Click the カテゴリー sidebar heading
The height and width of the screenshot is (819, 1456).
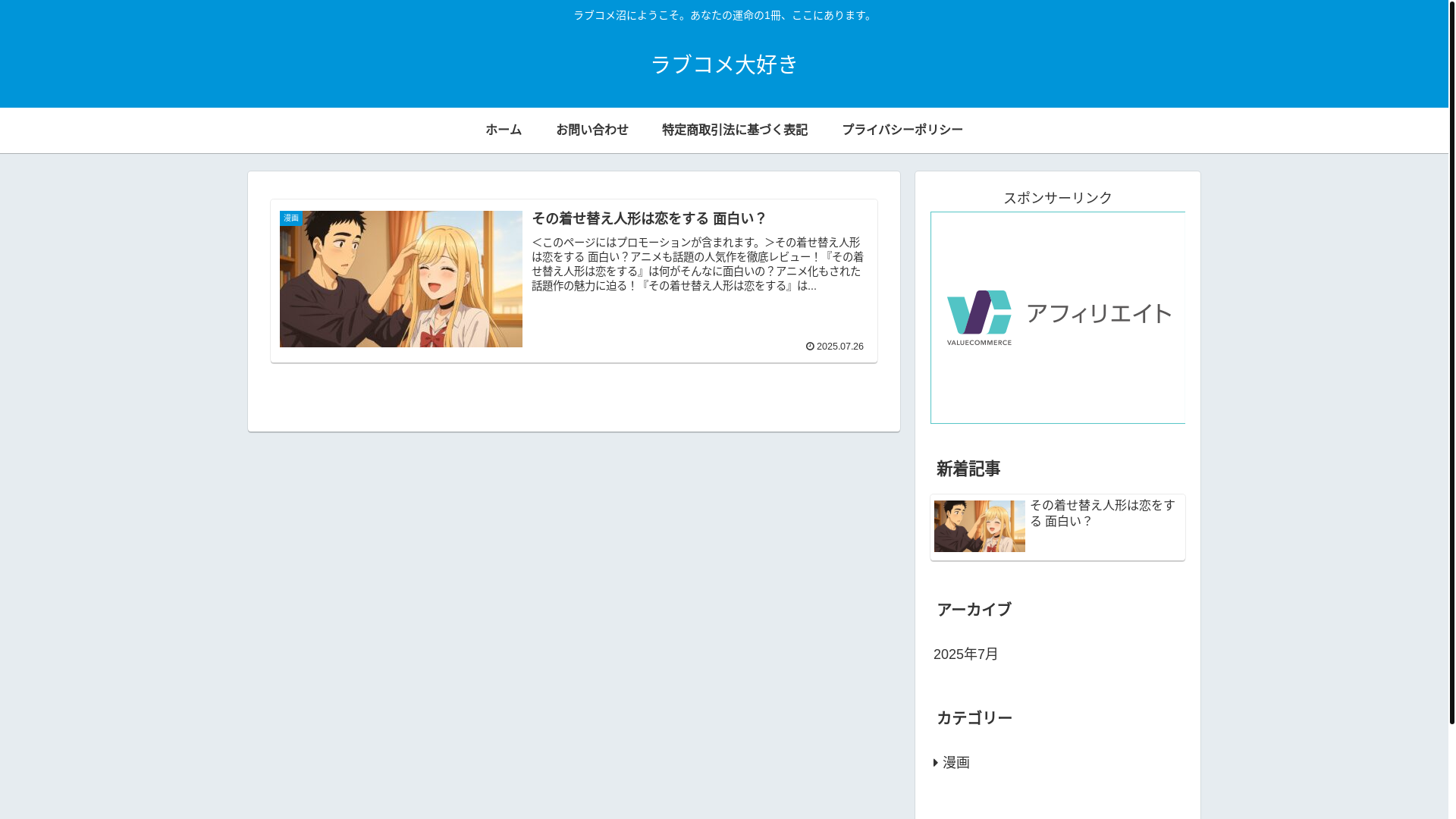(x=974, y=718)
